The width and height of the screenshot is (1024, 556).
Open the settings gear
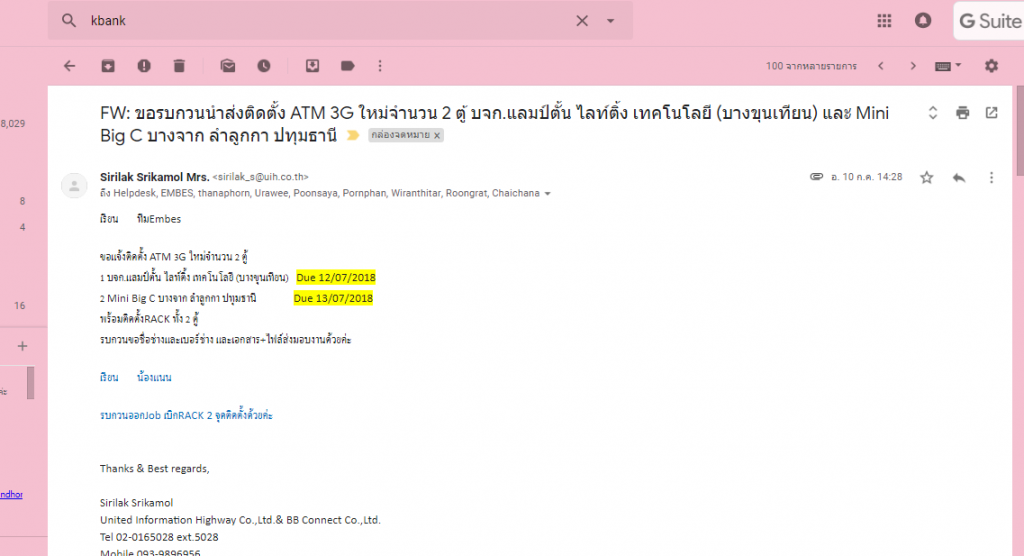[991, 66]
